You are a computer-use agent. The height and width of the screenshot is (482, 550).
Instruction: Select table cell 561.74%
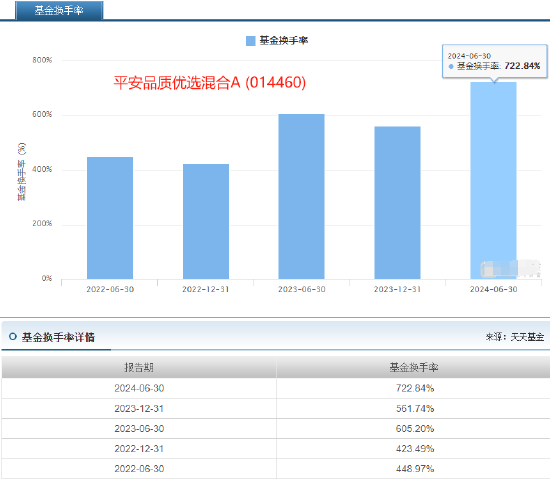click(x=415, y=409)
